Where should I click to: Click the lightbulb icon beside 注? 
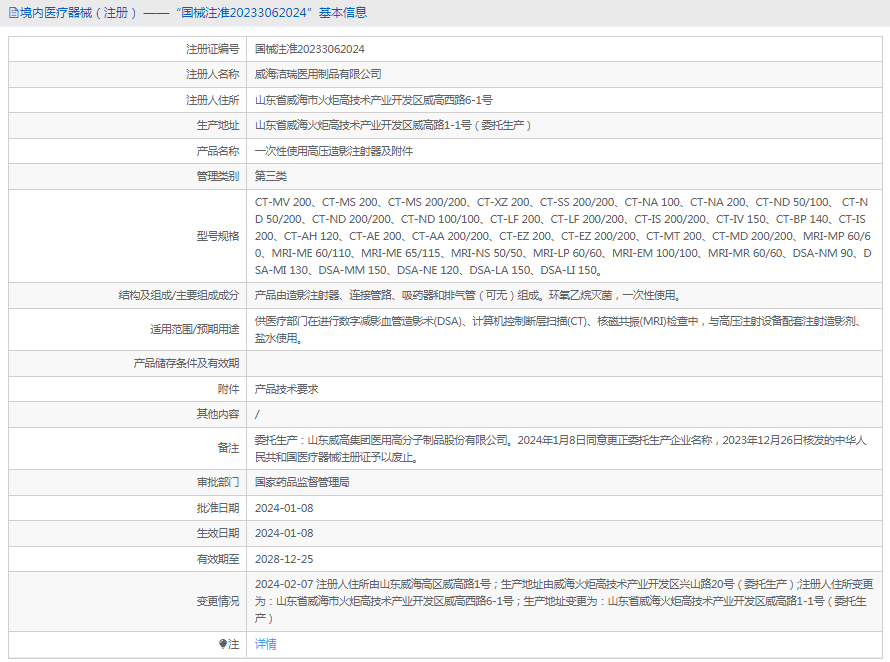(222, 644)
